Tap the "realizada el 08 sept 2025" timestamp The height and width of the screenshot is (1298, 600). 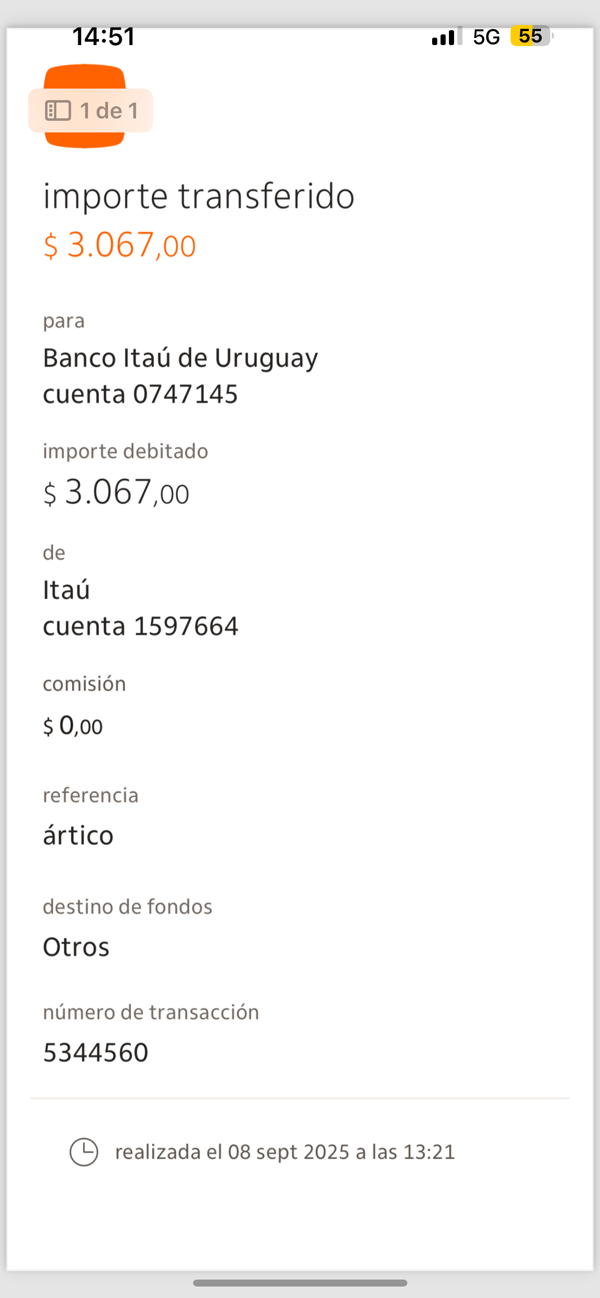pos(285,1152)
